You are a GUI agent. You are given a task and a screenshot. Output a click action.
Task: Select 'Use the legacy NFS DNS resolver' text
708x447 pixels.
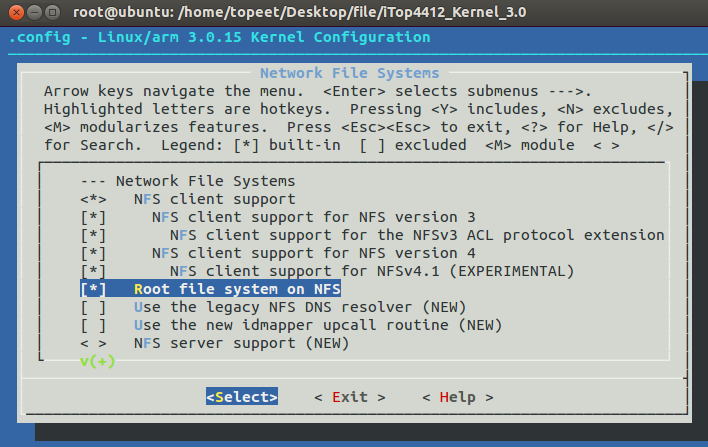pyautogui.click(x=273, y=307)
